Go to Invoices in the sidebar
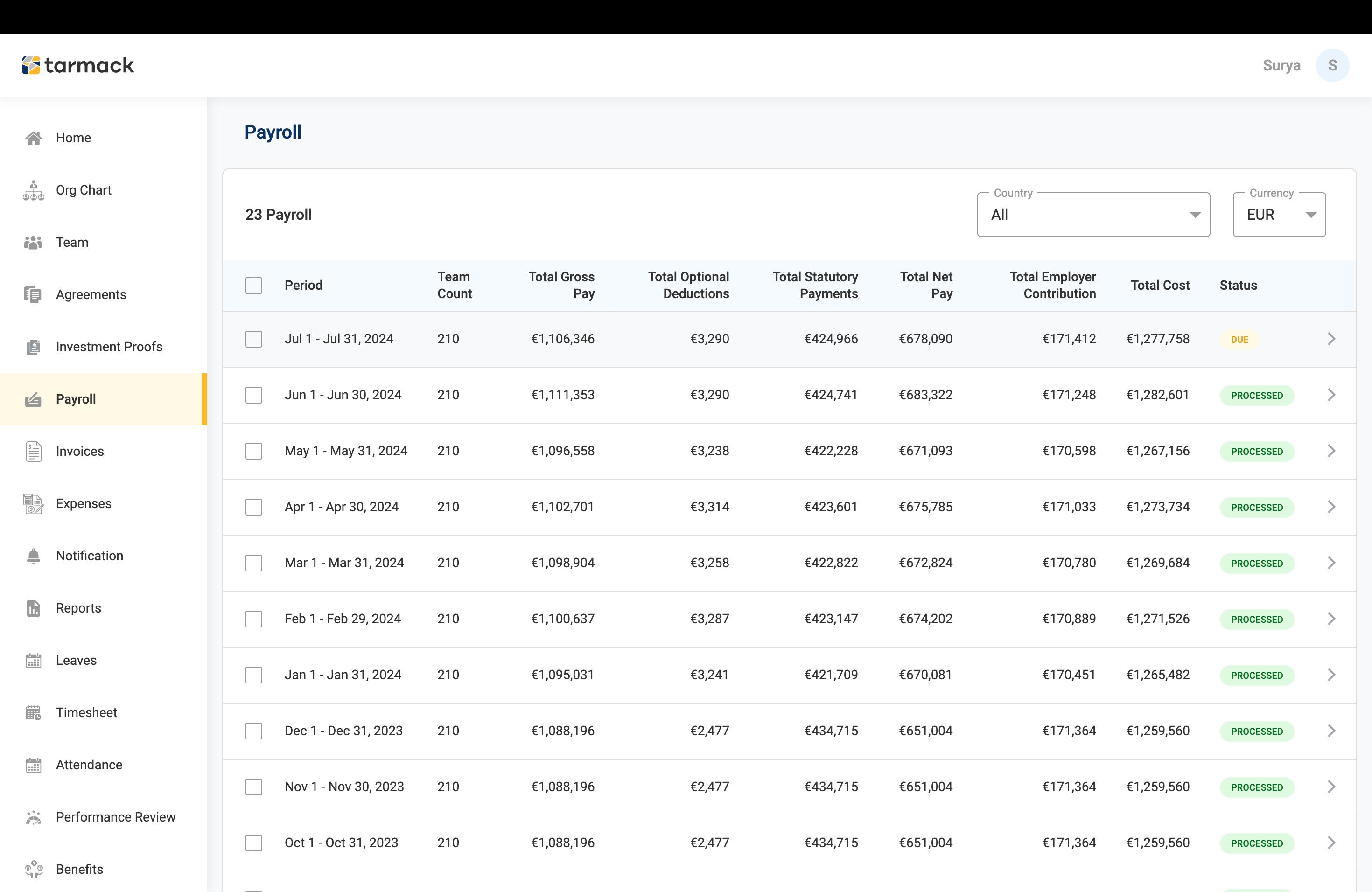1372x892 pixels. click(x=79, y=451)
